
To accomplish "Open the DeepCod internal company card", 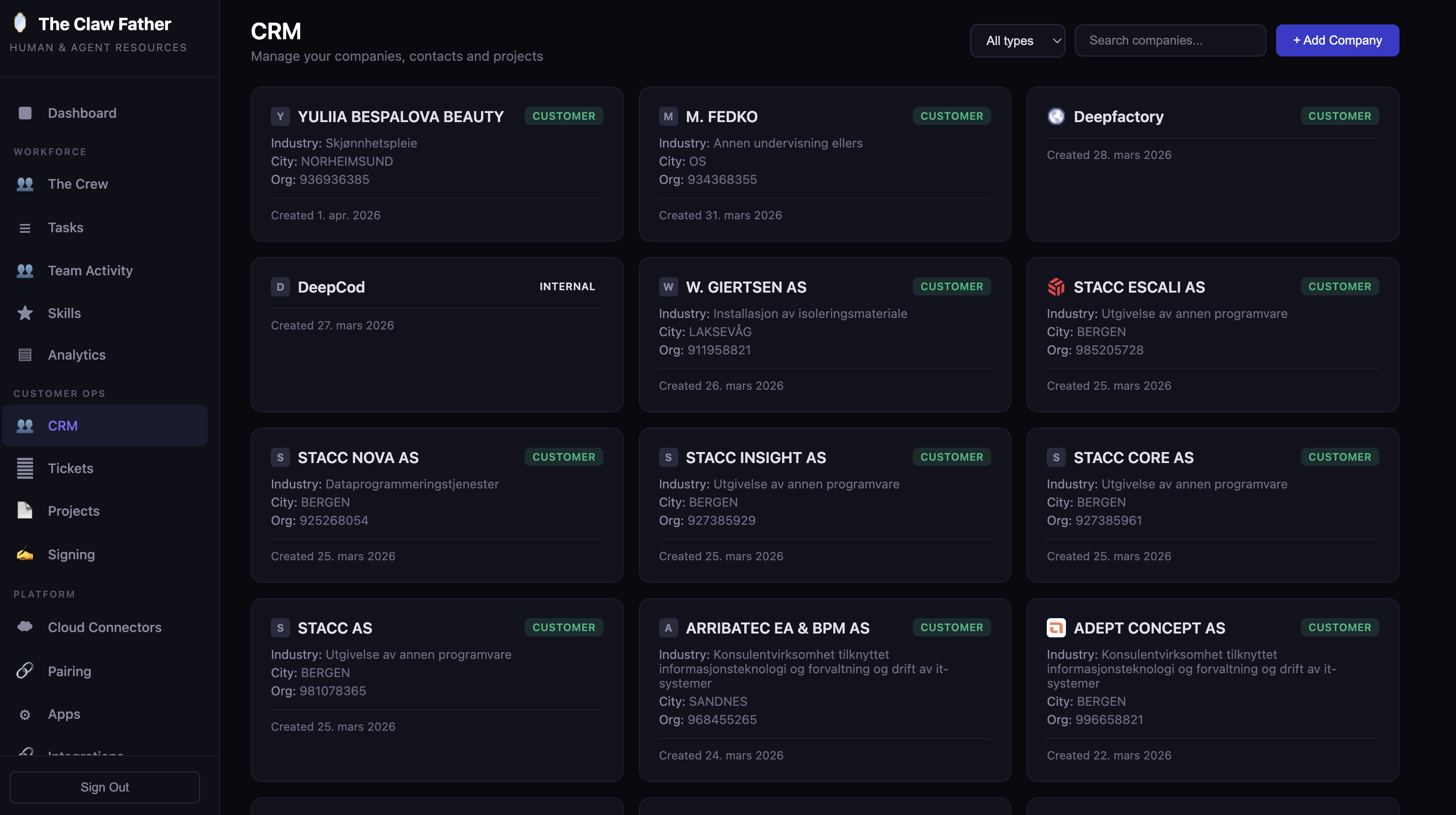I will pyautogui.click(x=437, y=335).
